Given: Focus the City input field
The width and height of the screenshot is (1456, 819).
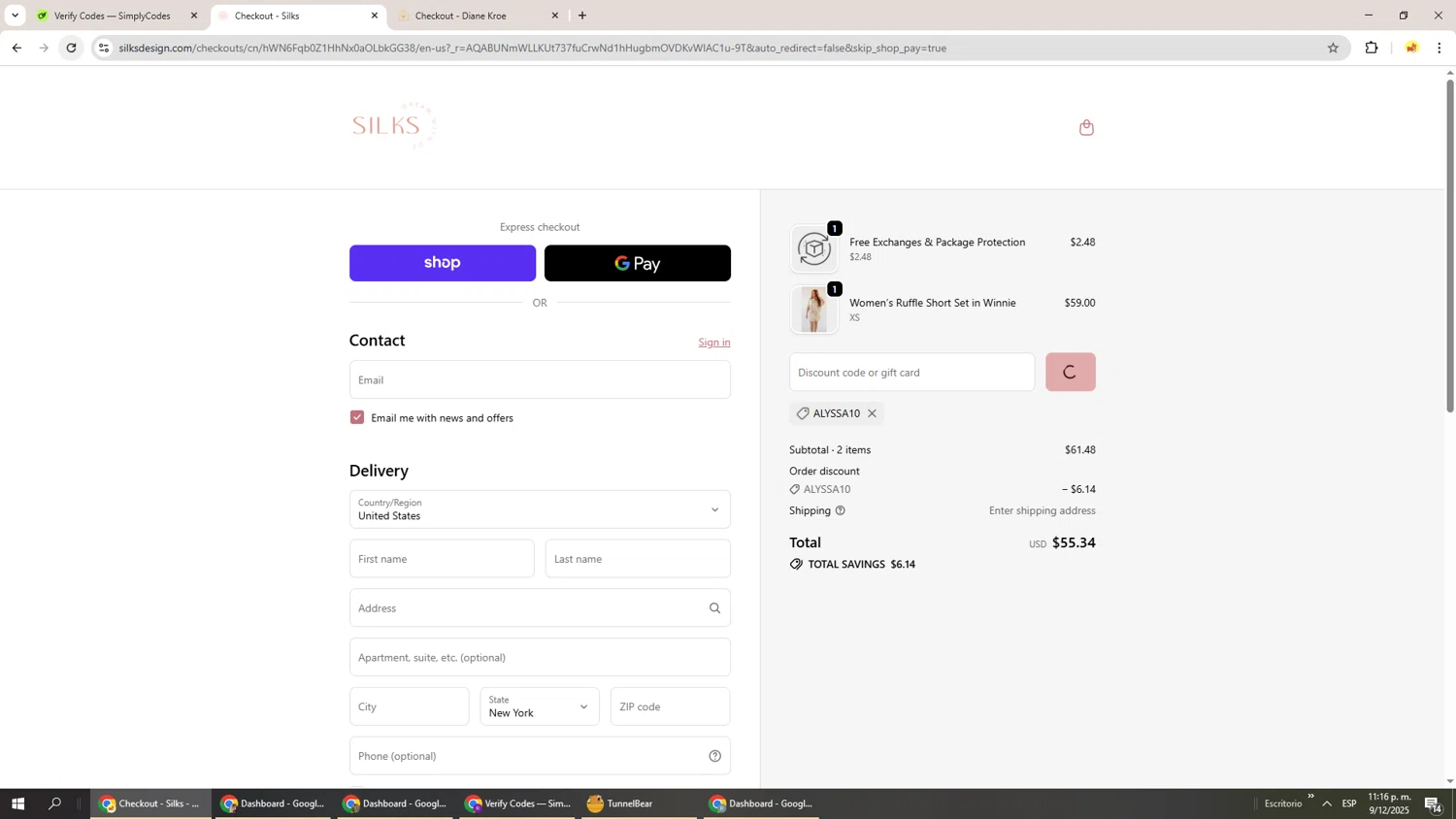Looking at the screenshot, I should 410,706.
